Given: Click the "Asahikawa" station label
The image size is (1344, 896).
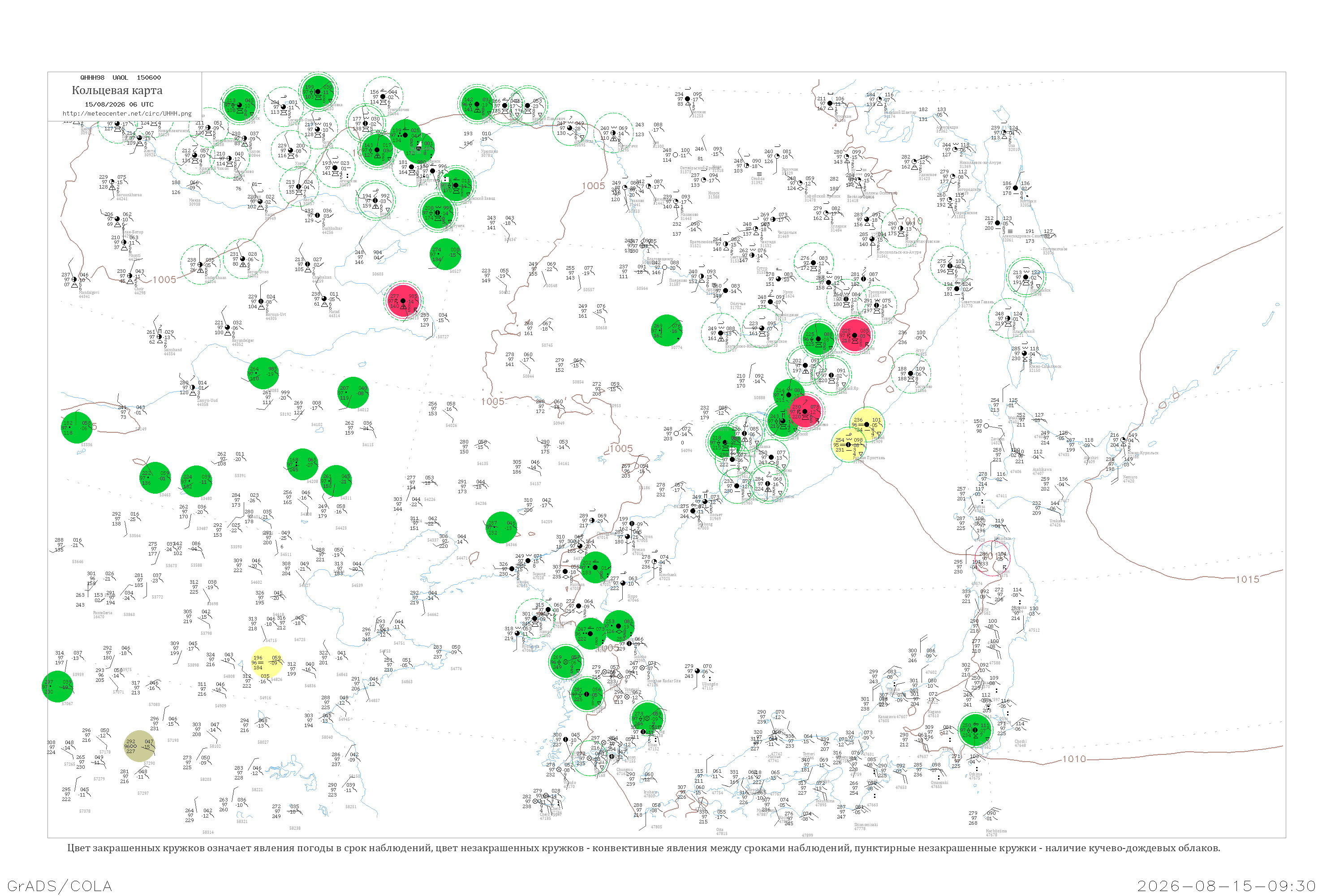Looking at the screenshot, I should tap(1042, 470).
